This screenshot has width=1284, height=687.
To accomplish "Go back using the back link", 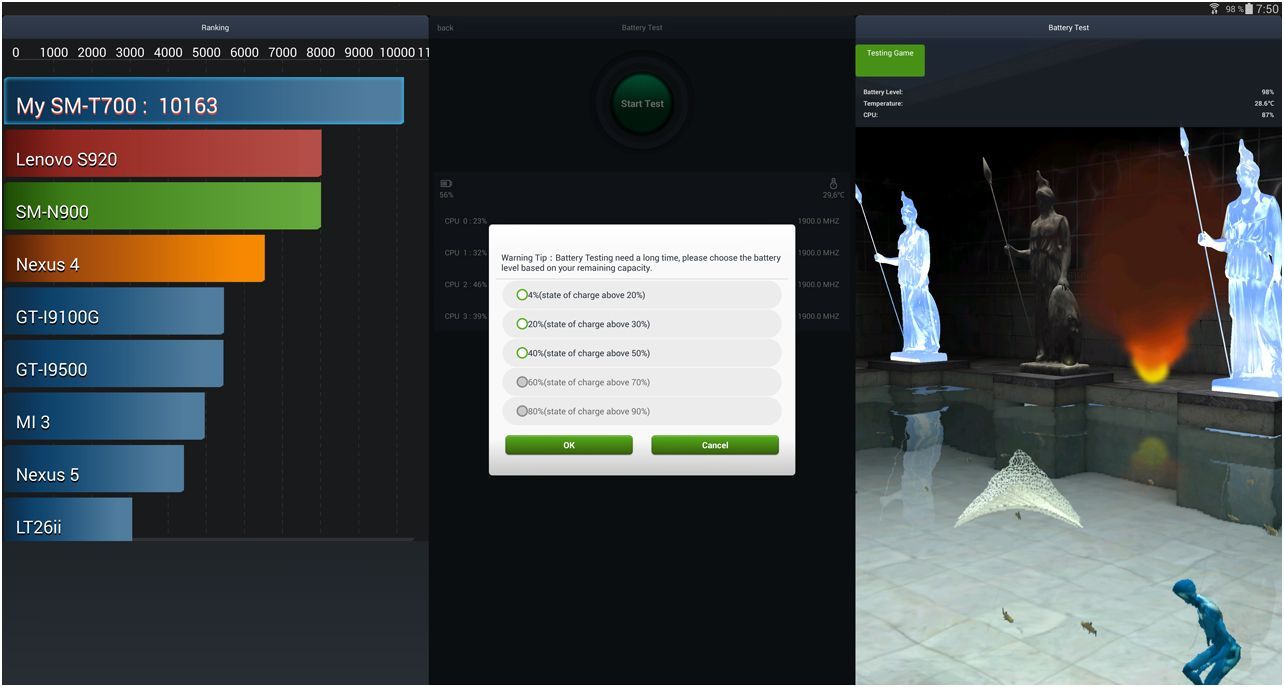I will 445,28.
